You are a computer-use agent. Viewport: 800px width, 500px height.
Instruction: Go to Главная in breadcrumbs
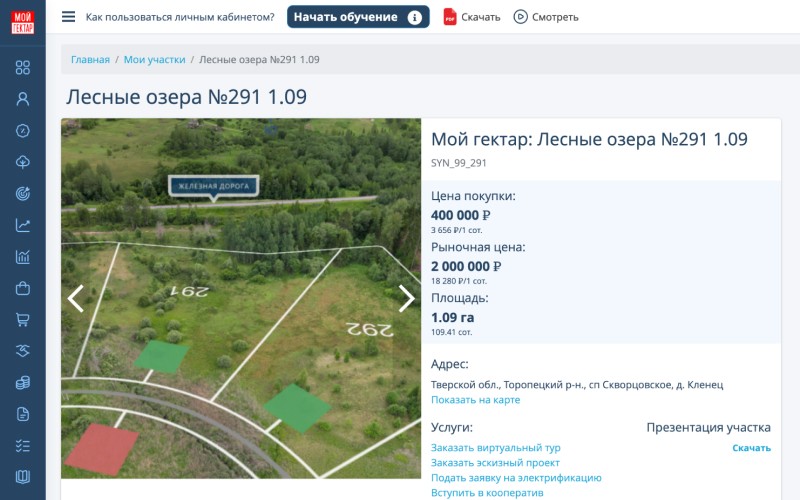click(90, 60)
